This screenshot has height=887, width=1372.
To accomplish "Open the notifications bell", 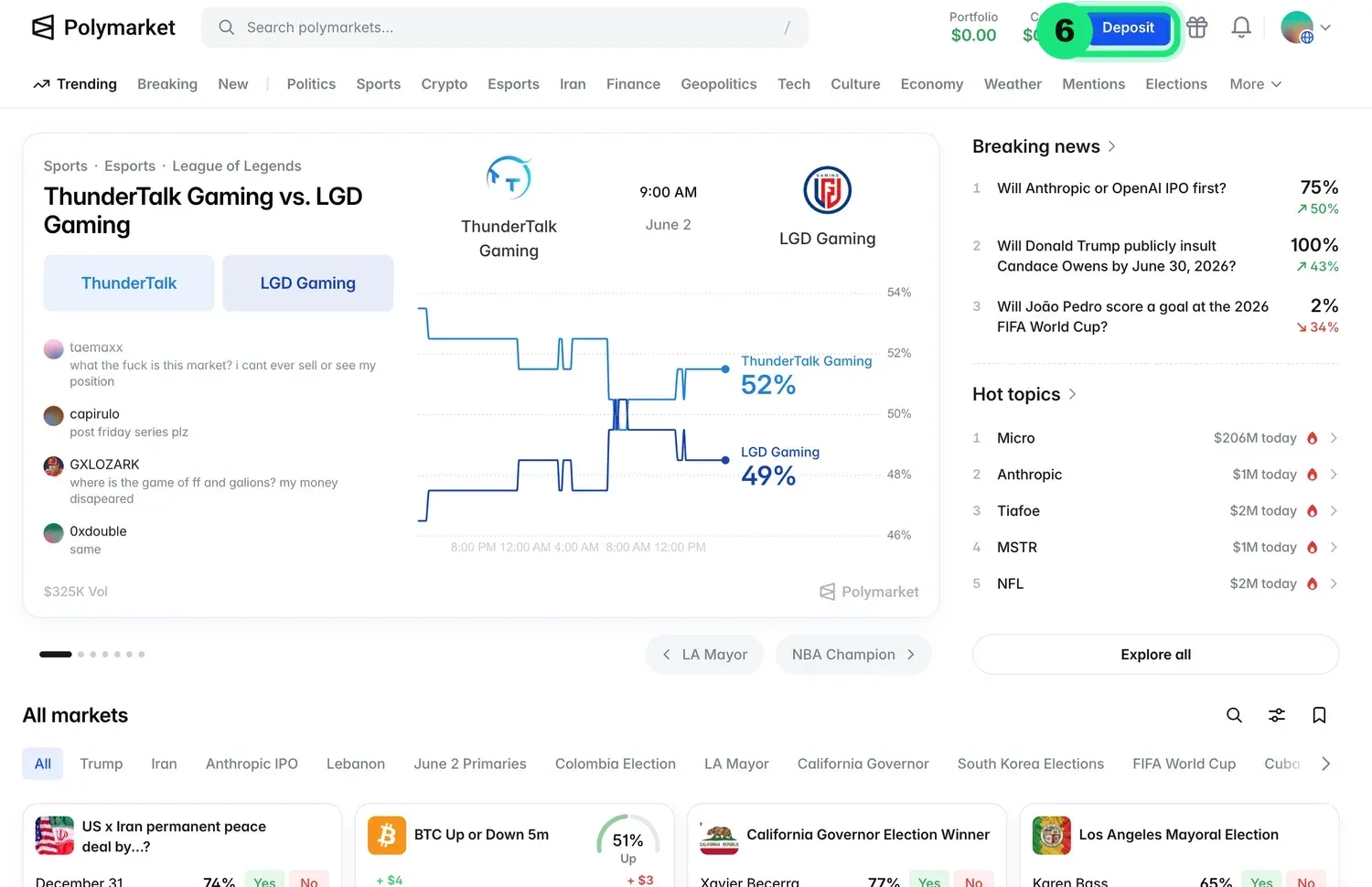I will [1241, 27].
